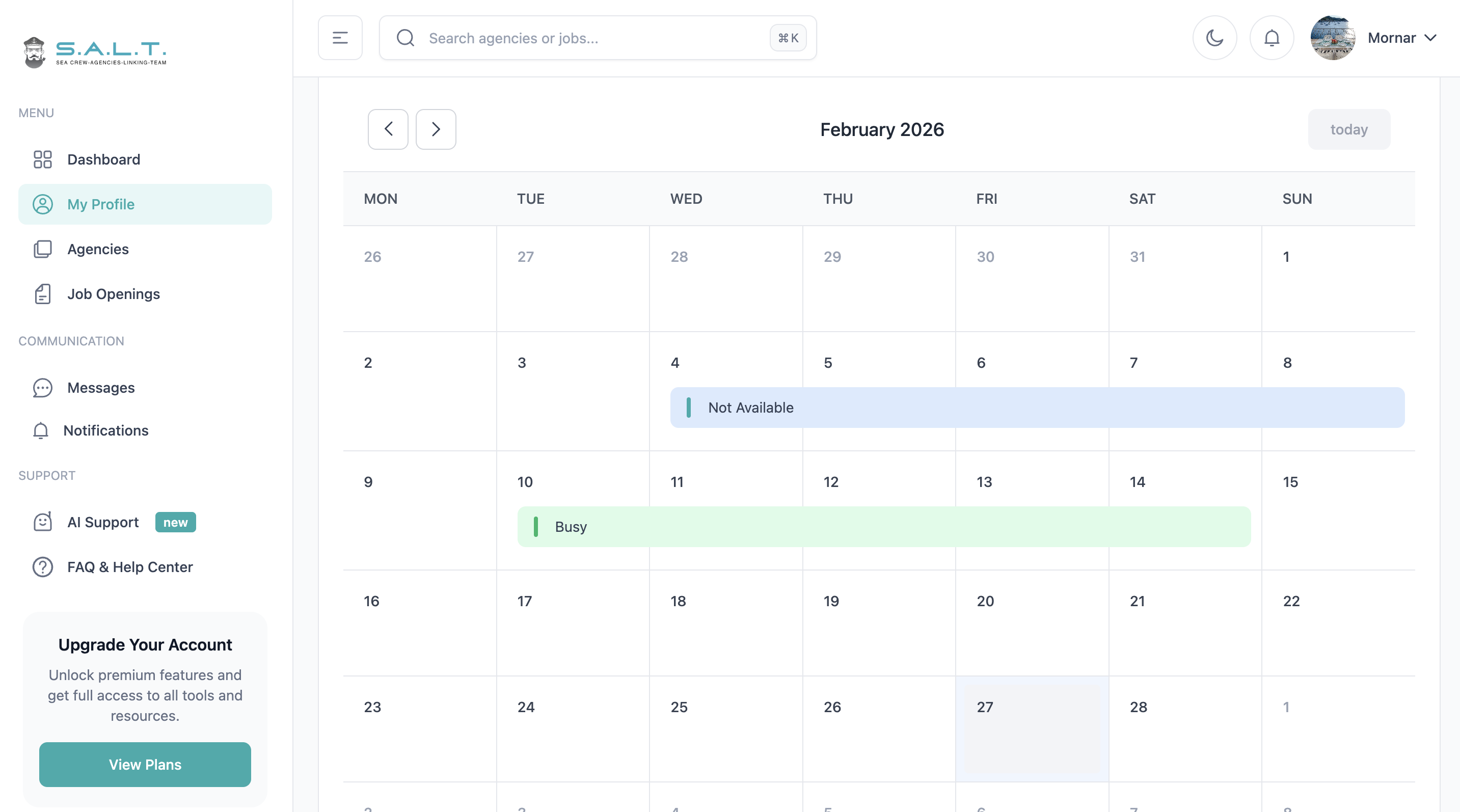This screenshot has height=812, width=1460.
Task: Open the notification bell panel
Action: pos(1272,37)
